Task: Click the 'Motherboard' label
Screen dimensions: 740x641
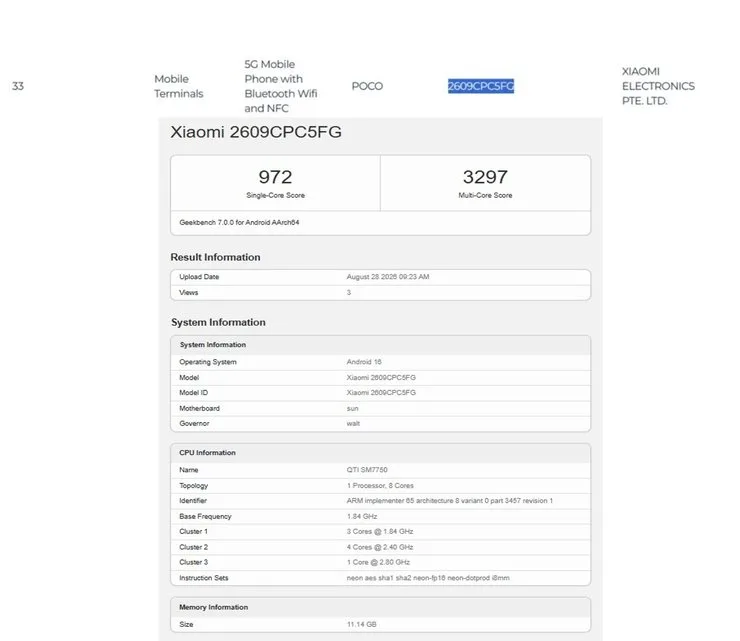Action: click(199, 408)
